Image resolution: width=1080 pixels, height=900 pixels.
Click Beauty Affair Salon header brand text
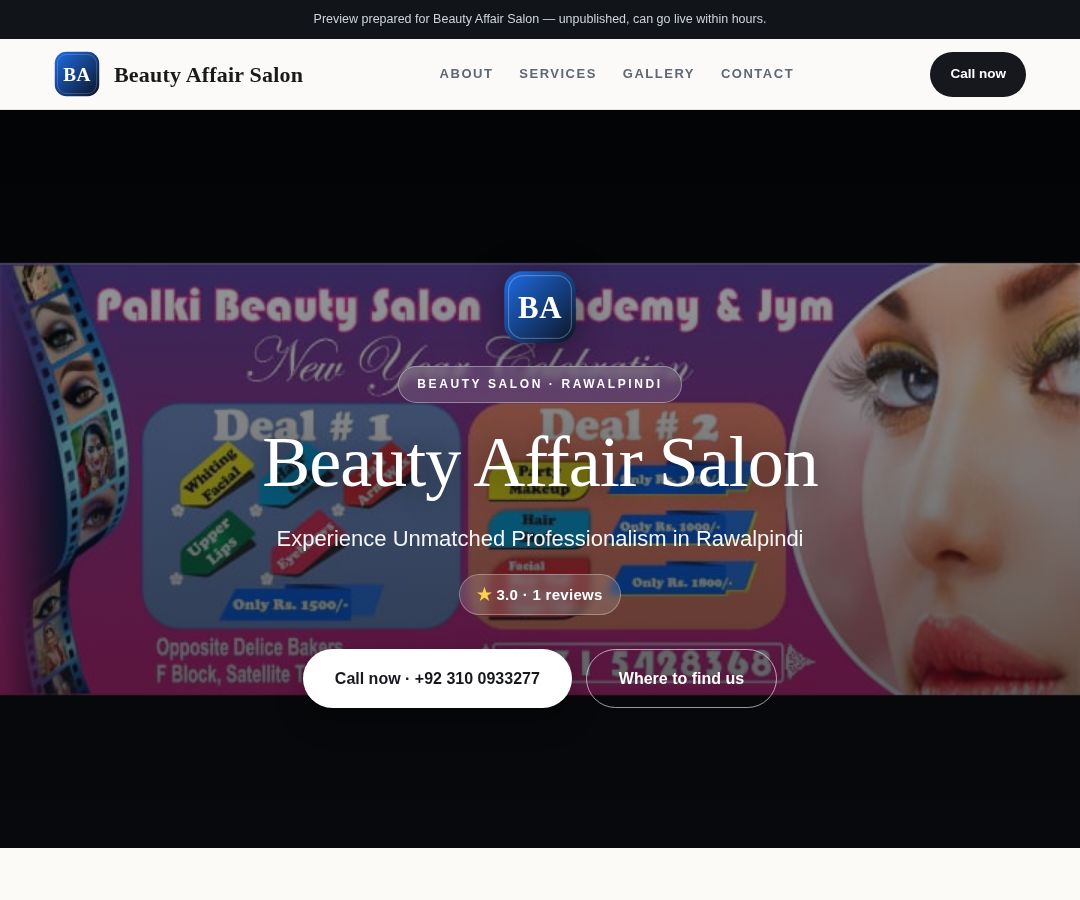pos(209,74)
